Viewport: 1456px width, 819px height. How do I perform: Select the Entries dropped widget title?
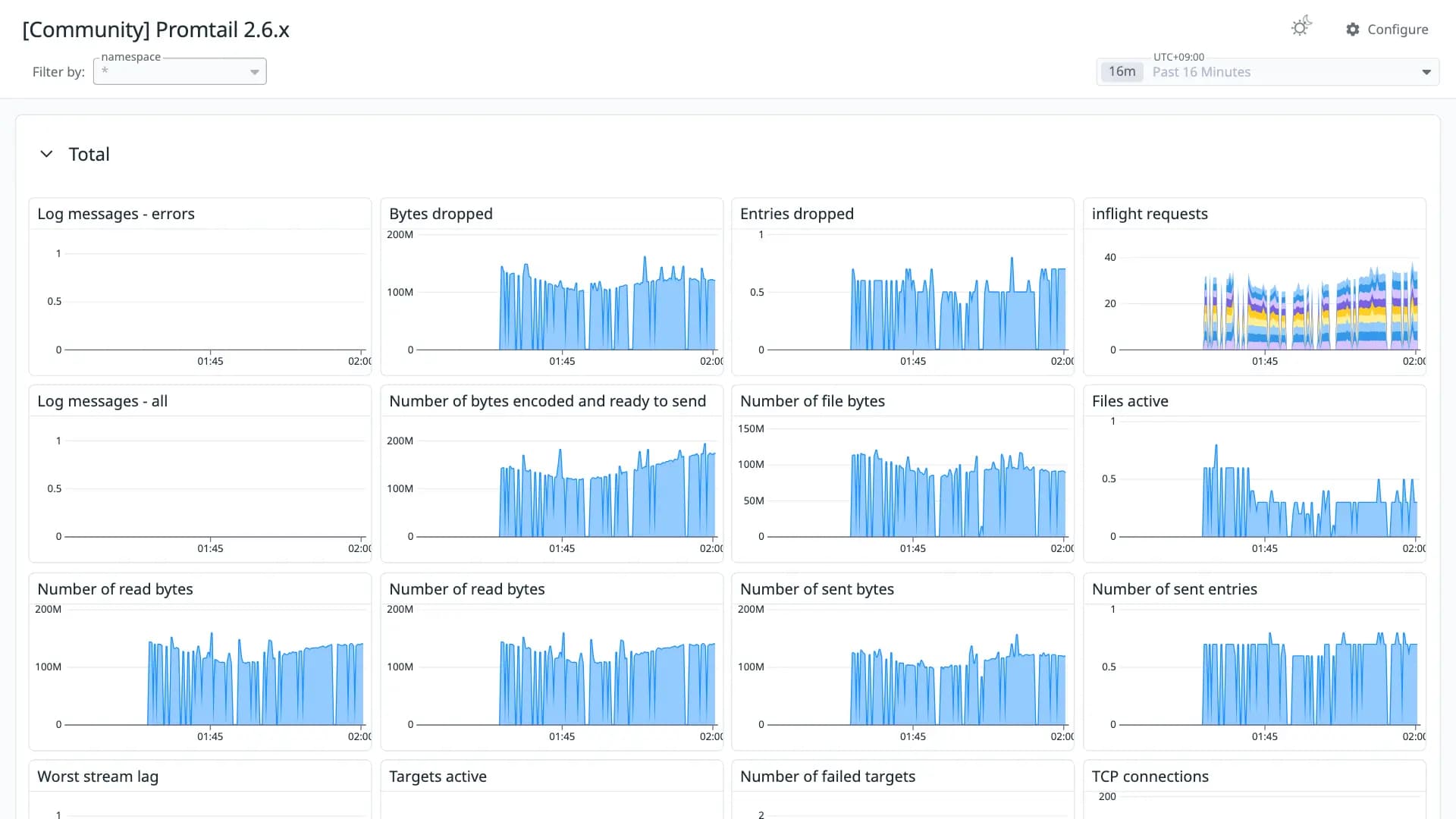pyautogui.click(x=797, y=214)
